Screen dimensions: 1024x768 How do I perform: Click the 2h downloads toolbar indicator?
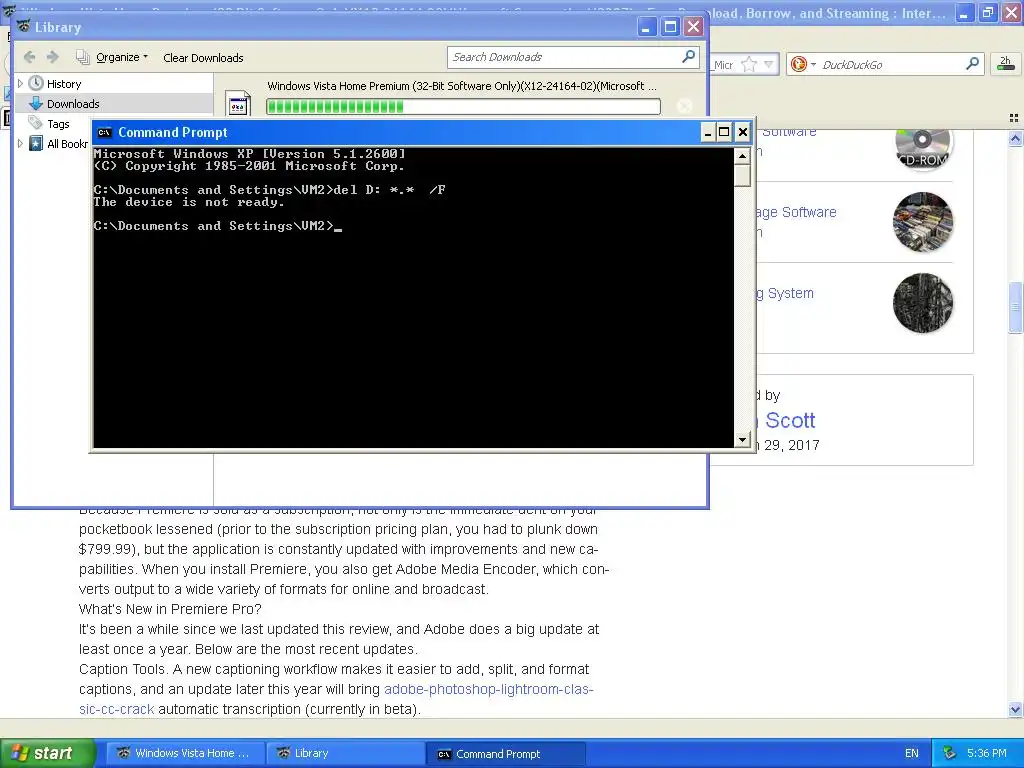[1005, 63]
